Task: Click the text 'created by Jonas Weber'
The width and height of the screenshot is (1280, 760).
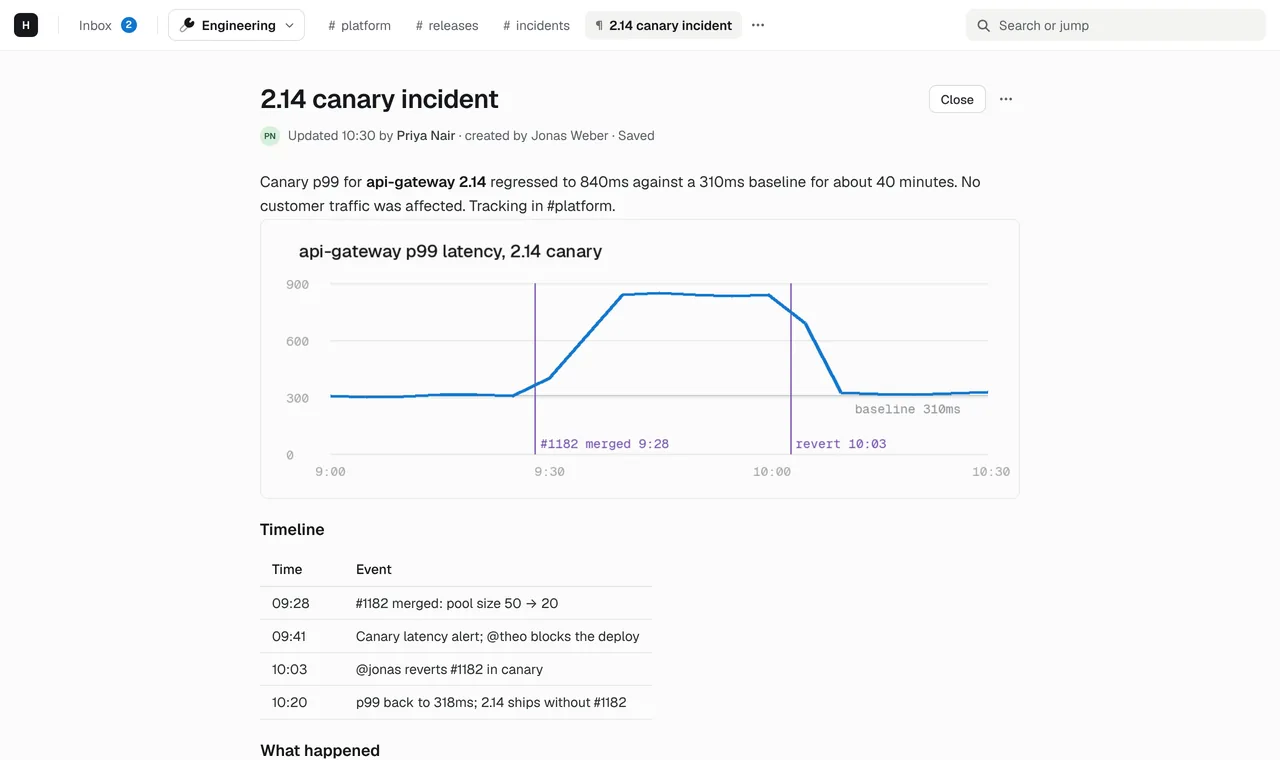Action: [x=537, y=136]
